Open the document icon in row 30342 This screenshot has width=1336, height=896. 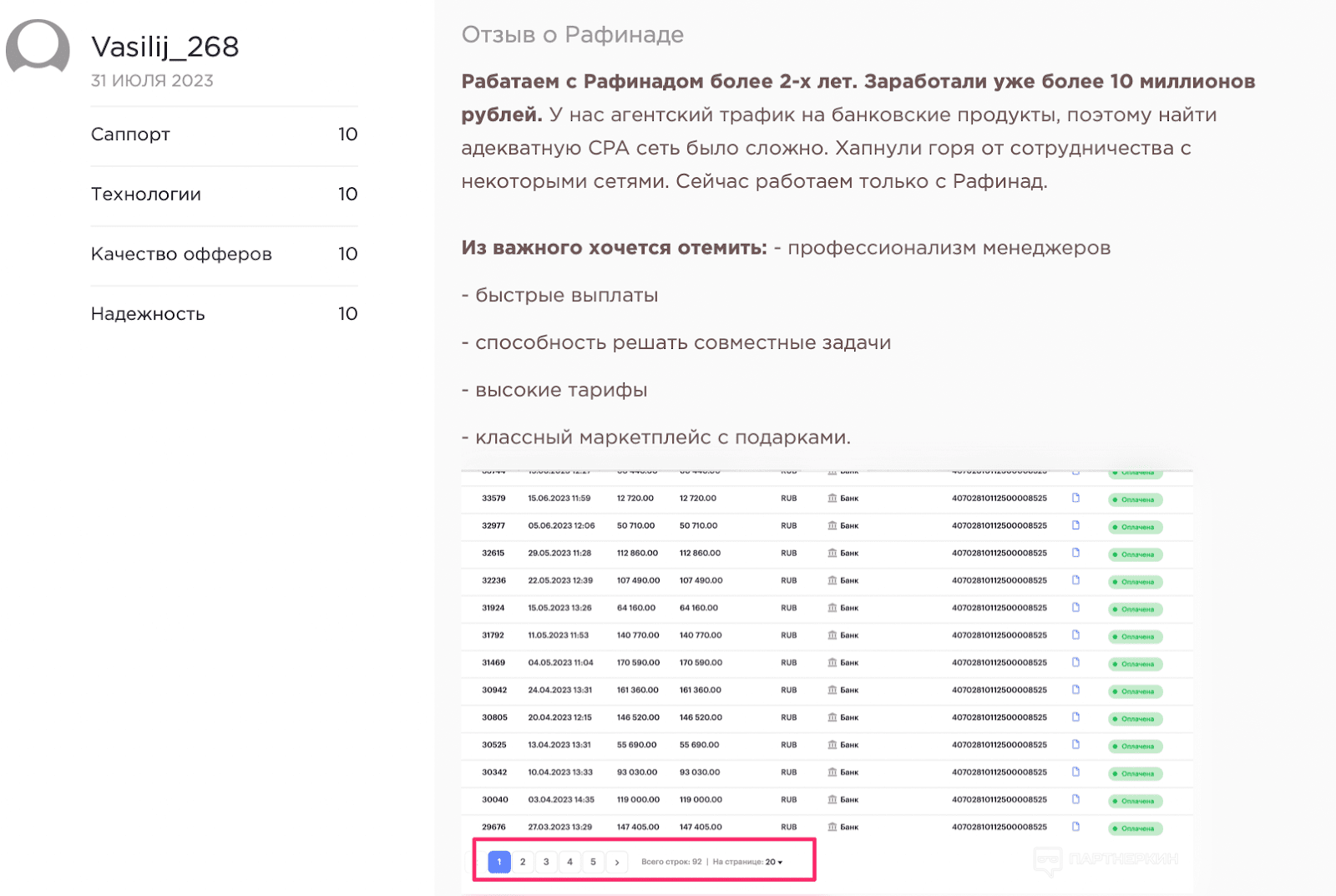pos(1075,772)
